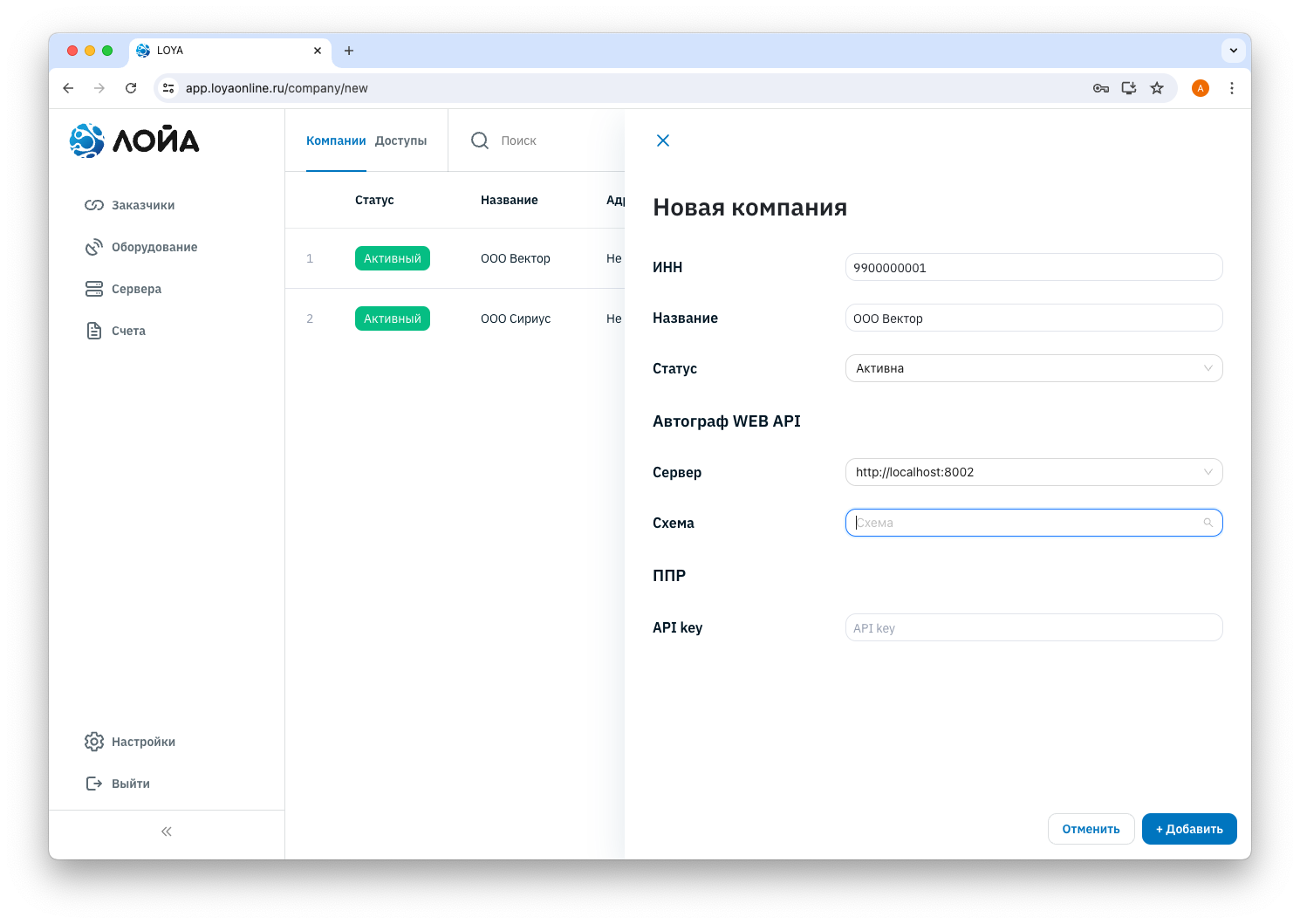Click the Сервер dropdown chevron
This screenshot has height=924, width=1300.
1208,472
